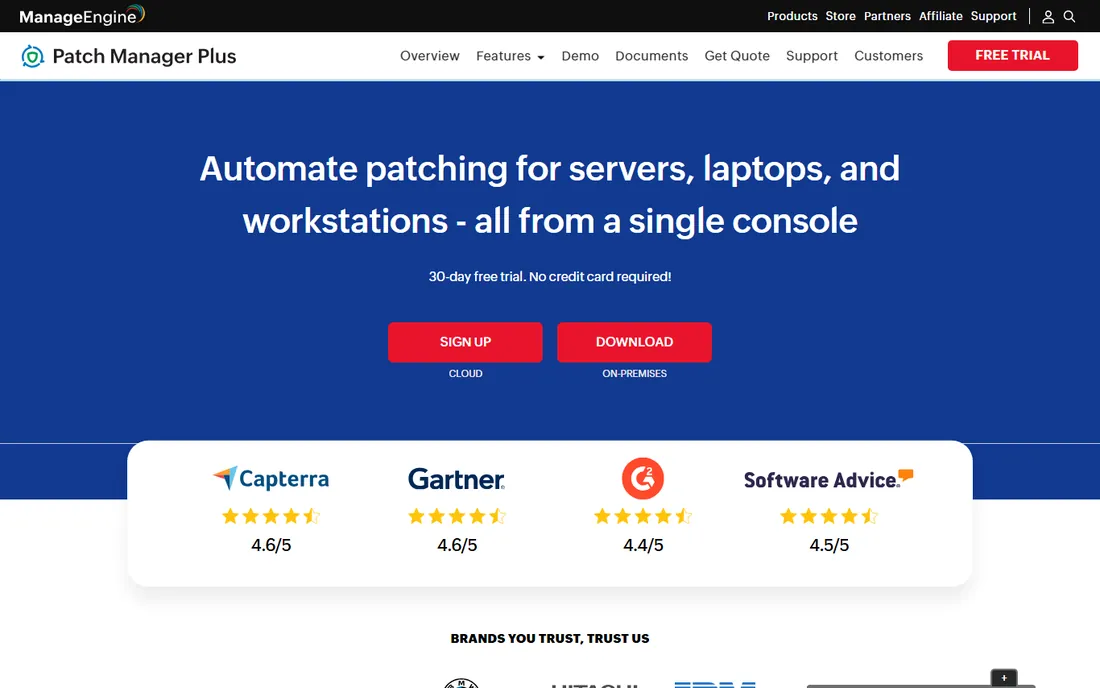The width and height of the screenshot is (1100, 688).
Task: Click the 4.5/5 rating text
Action: click(829, 545)
